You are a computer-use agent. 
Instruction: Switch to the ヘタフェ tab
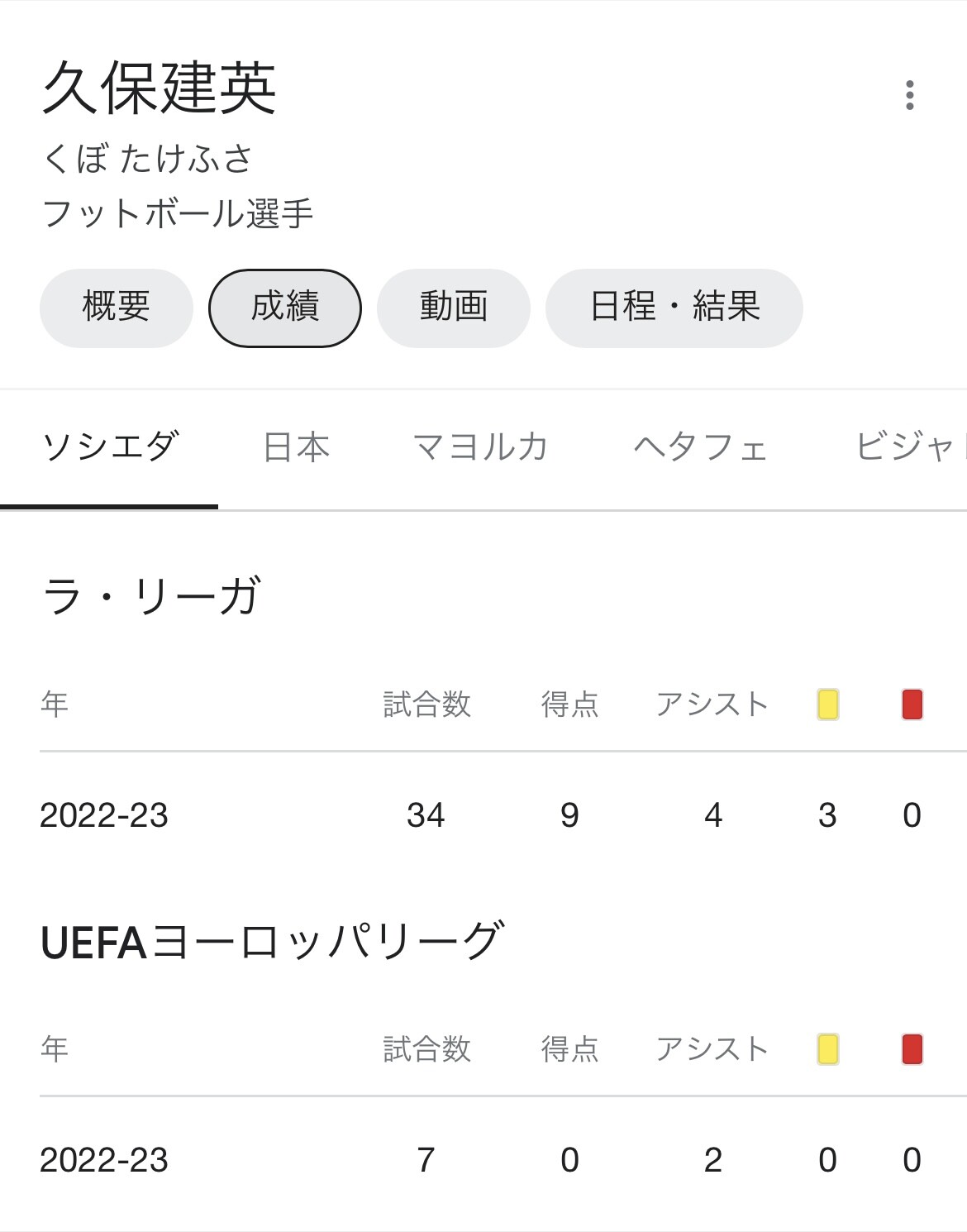click(x=701, y=447)
